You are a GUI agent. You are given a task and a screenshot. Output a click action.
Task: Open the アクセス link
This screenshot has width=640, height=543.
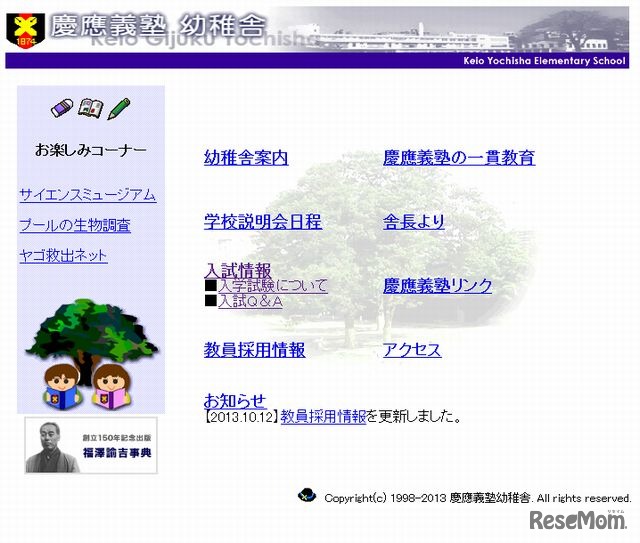pyautogui.click(x=412, y=350)
